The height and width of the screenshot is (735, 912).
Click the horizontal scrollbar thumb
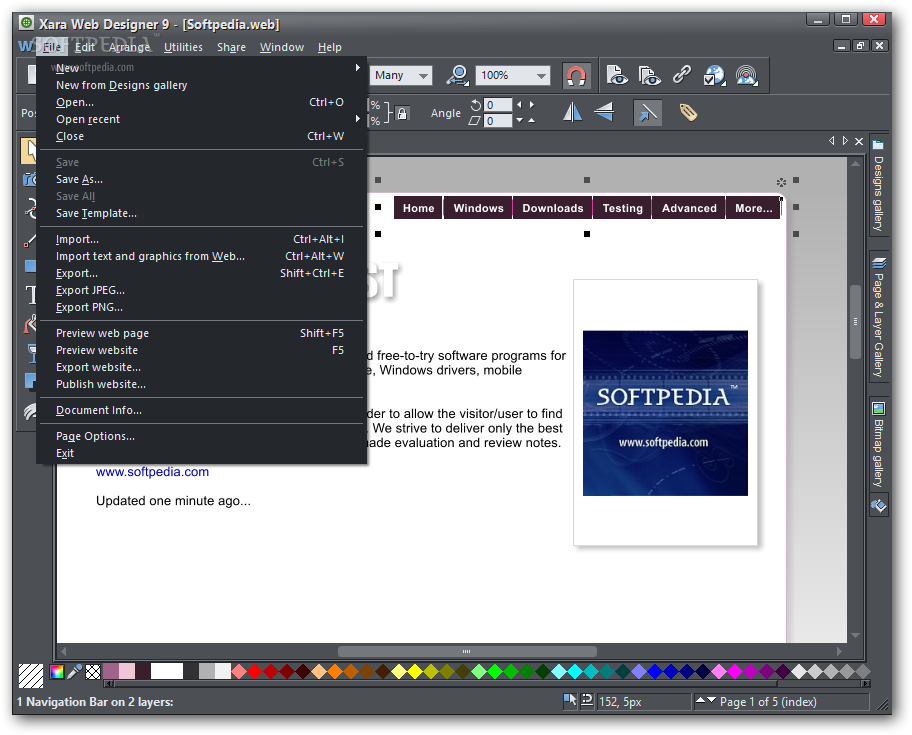pos(467,651)
